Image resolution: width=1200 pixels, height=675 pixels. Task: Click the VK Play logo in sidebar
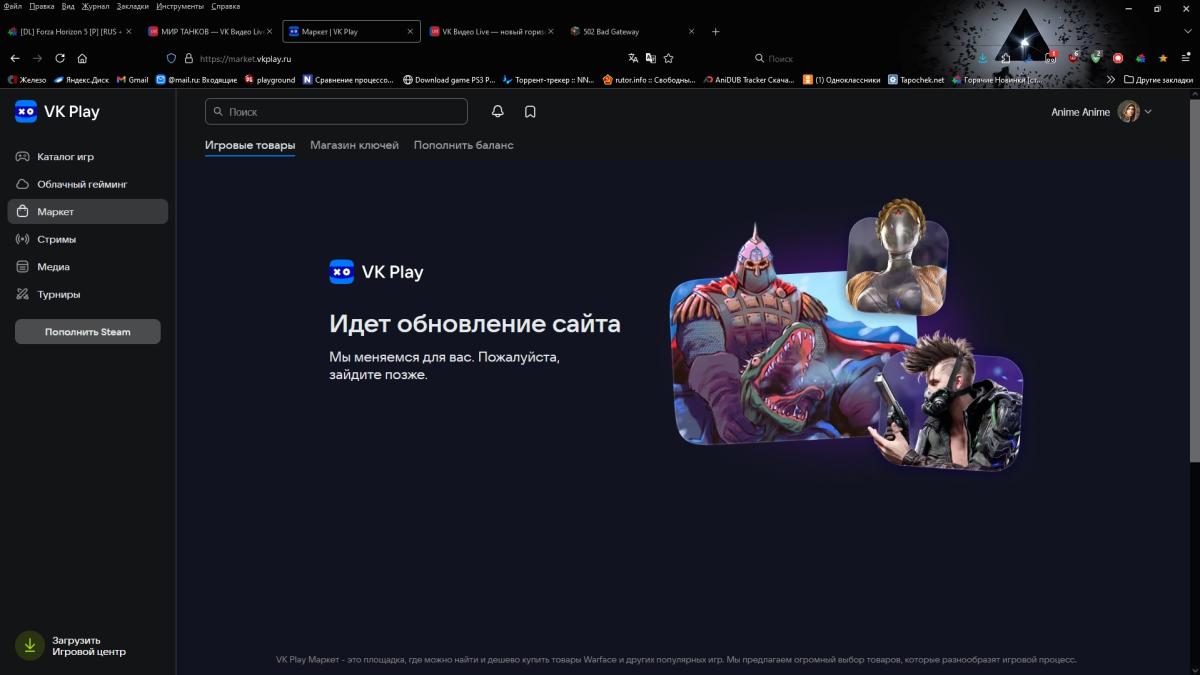[57, 111]
